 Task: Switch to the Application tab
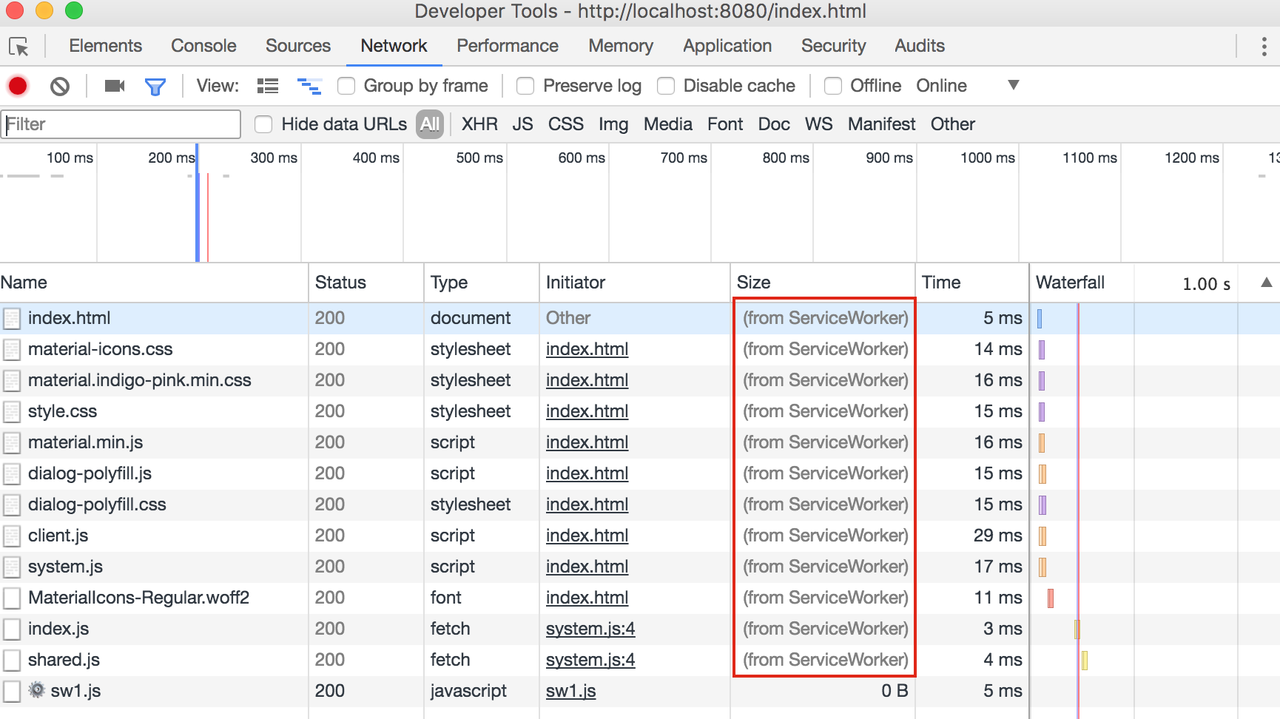pos(727,46)
